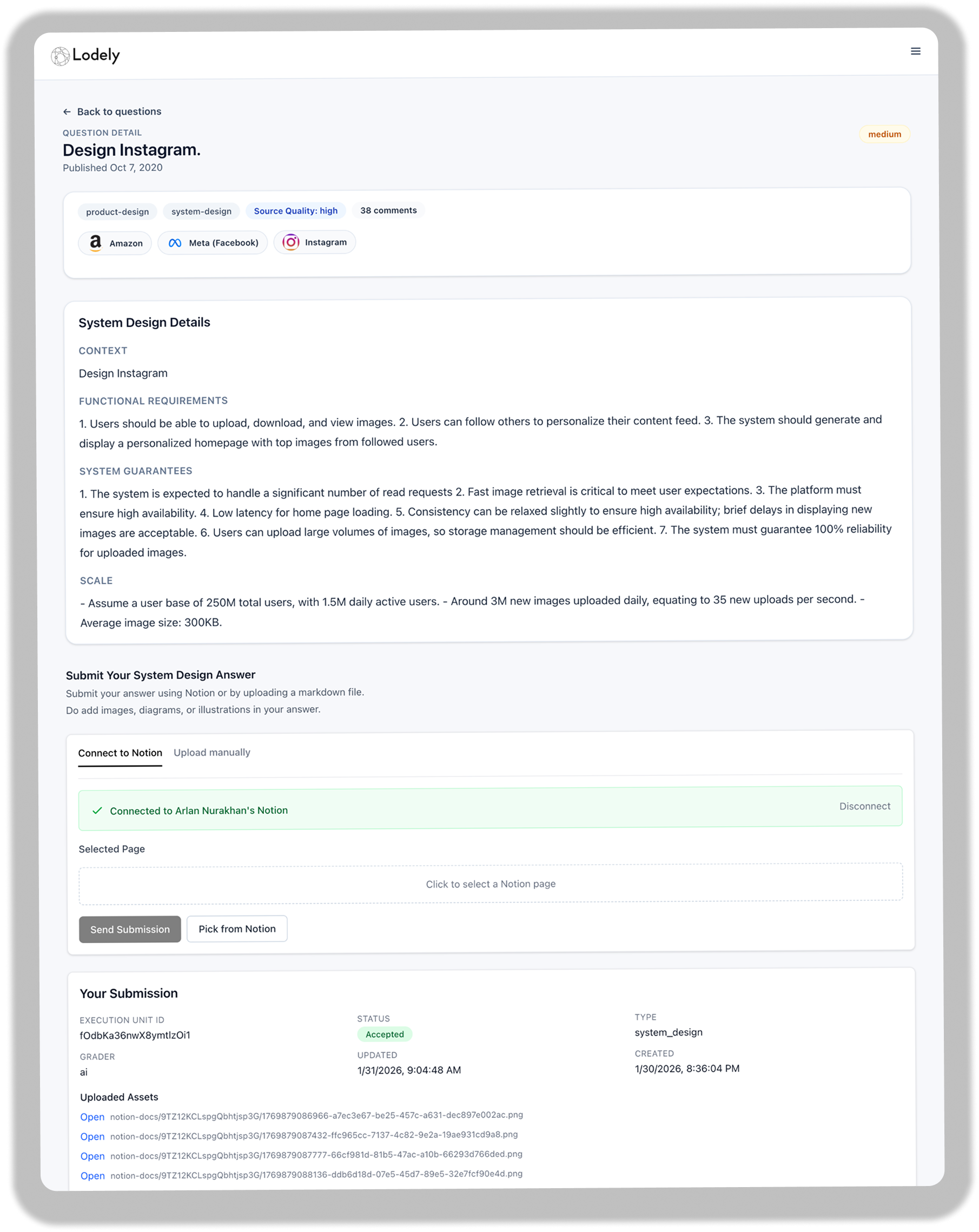The width and height of the screenshot is (979, 1232).
Task: Click the Uploaded Assets label
Action: coord(119,1097)
